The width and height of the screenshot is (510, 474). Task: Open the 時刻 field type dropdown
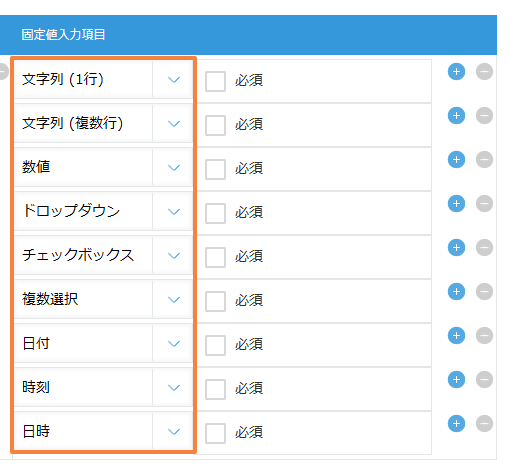[x=103, y=387]
